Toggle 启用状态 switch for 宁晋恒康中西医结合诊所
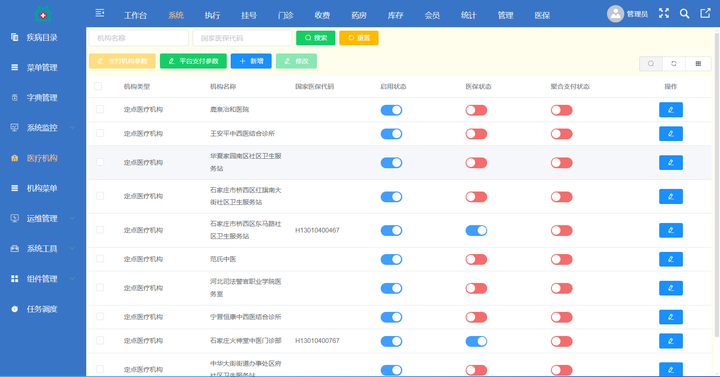This screenshot has height=377, width=720. 391,317
